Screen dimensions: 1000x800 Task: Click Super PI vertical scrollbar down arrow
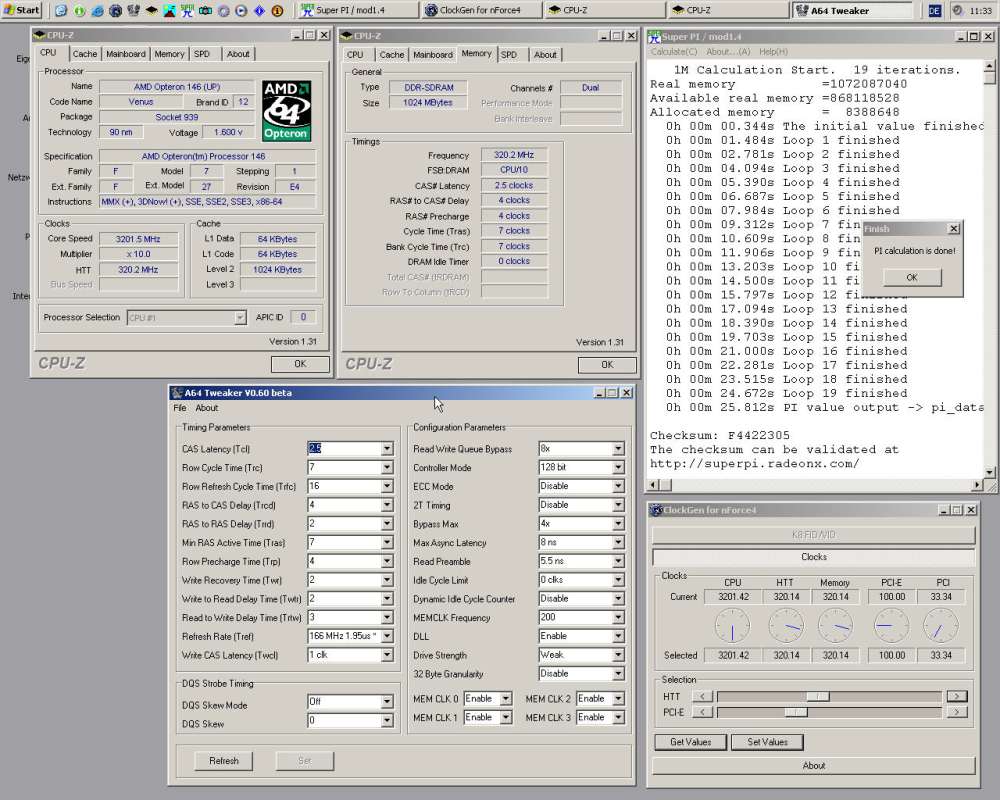[x=989, y=472]
